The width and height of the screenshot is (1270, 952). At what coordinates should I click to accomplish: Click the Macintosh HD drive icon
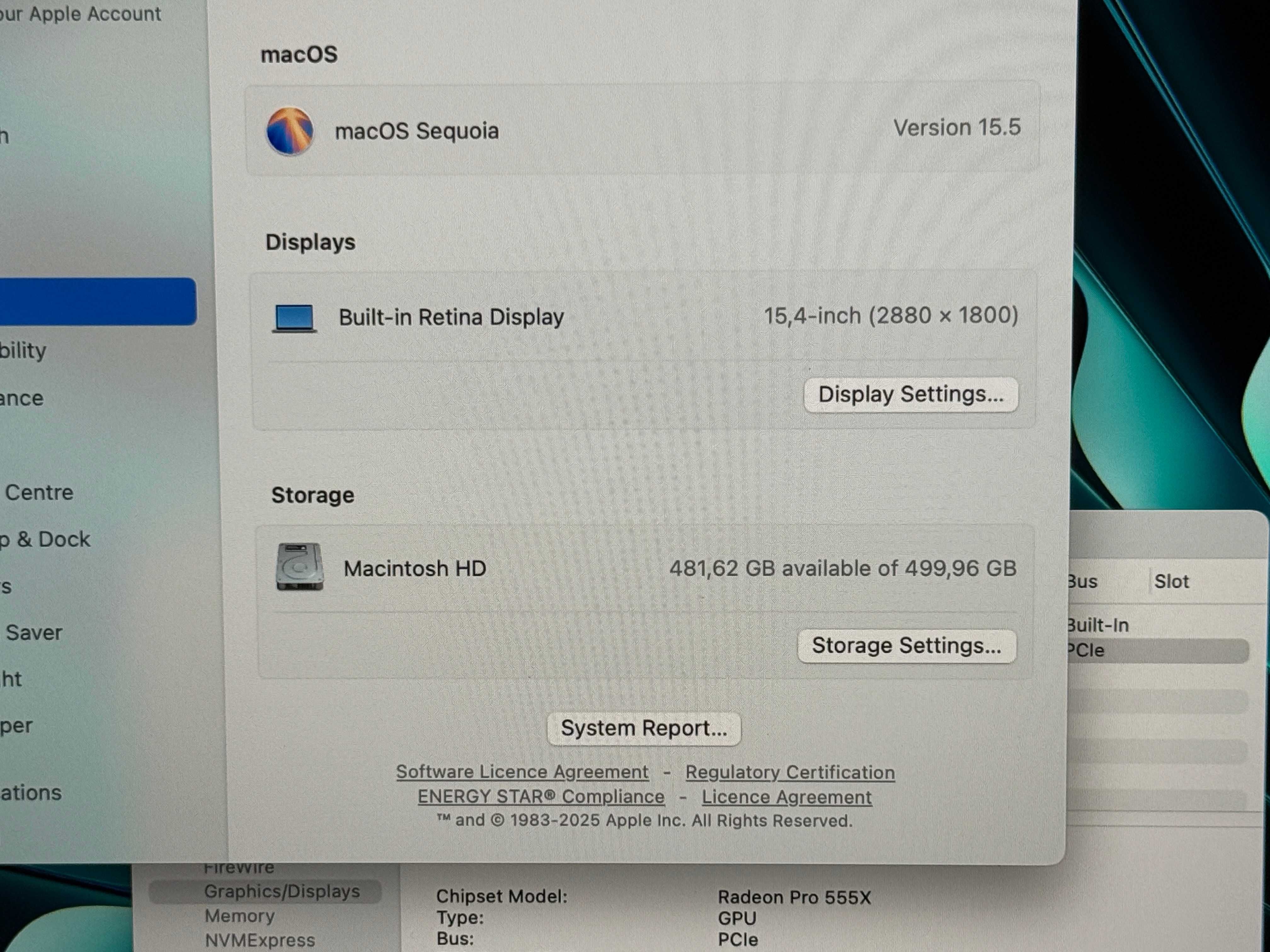coord(300,567)
